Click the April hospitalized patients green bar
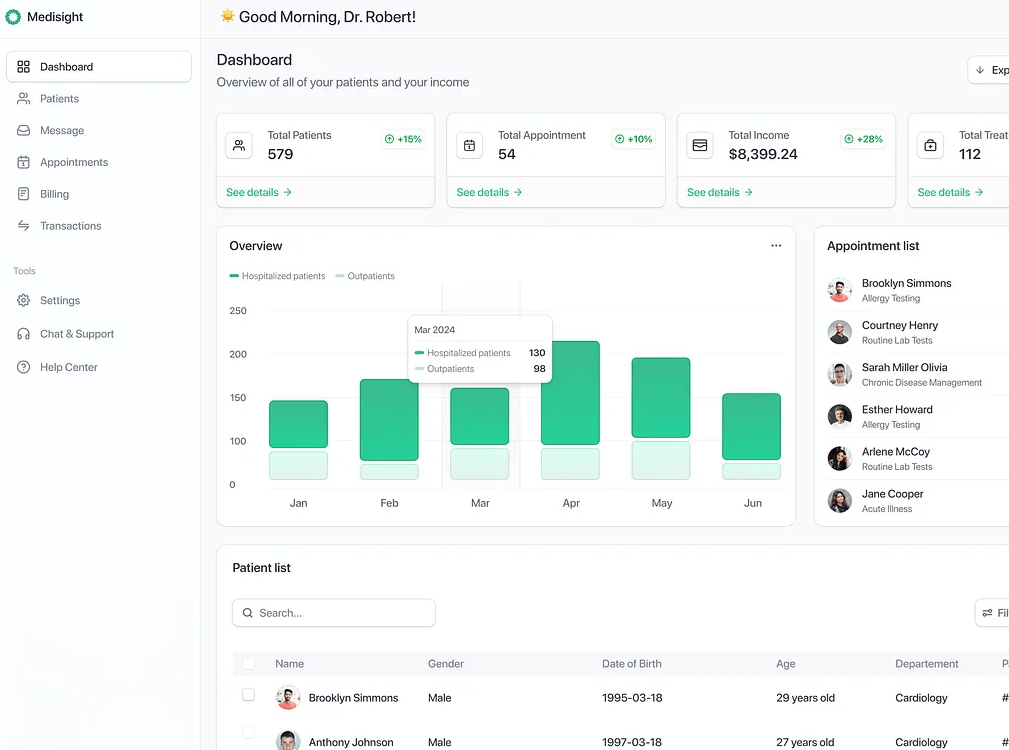The width and height of the screenshot is (1009, 750). click(570, 393)
